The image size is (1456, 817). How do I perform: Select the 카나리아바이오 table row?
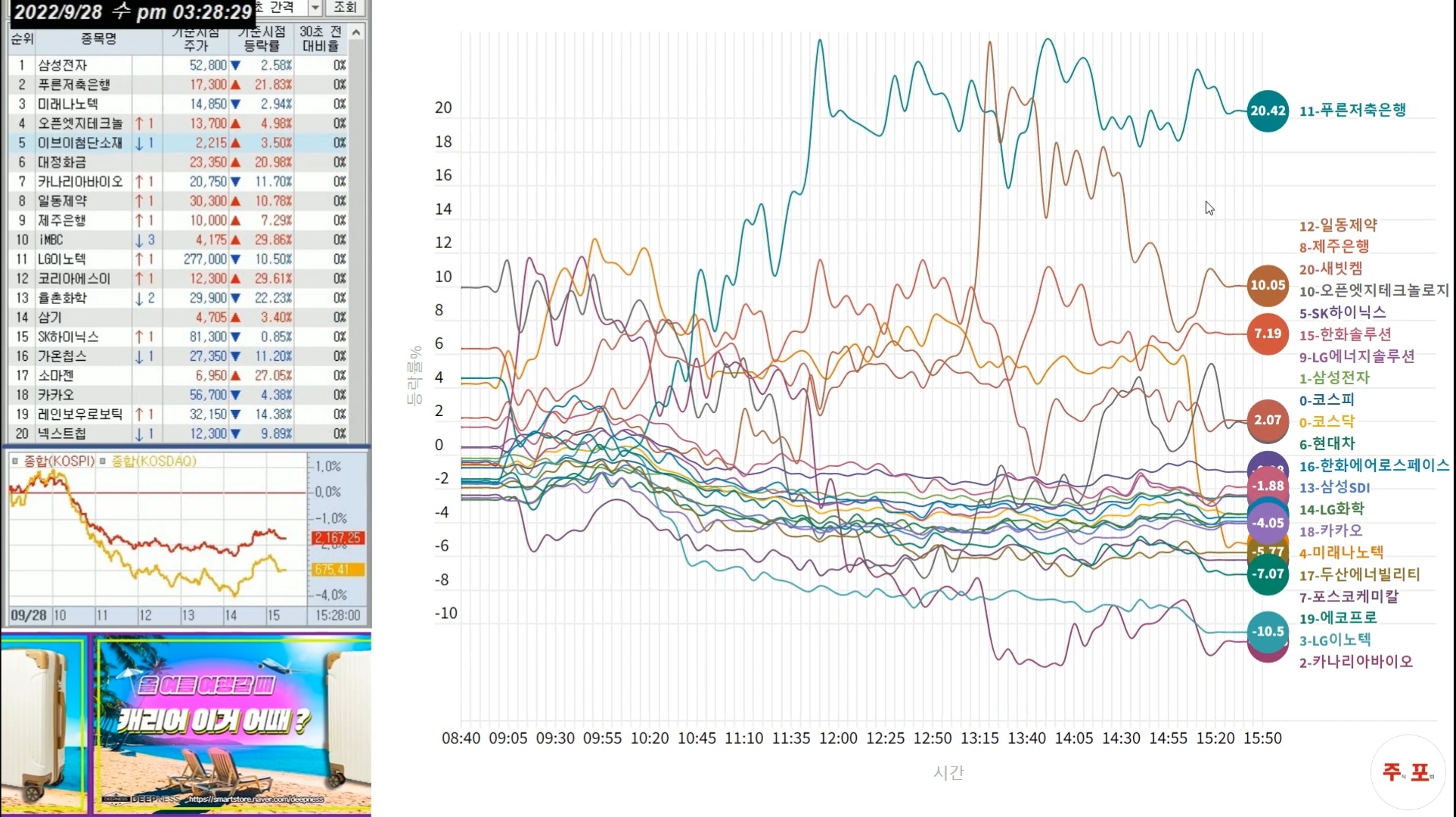[x=178, y=182]
